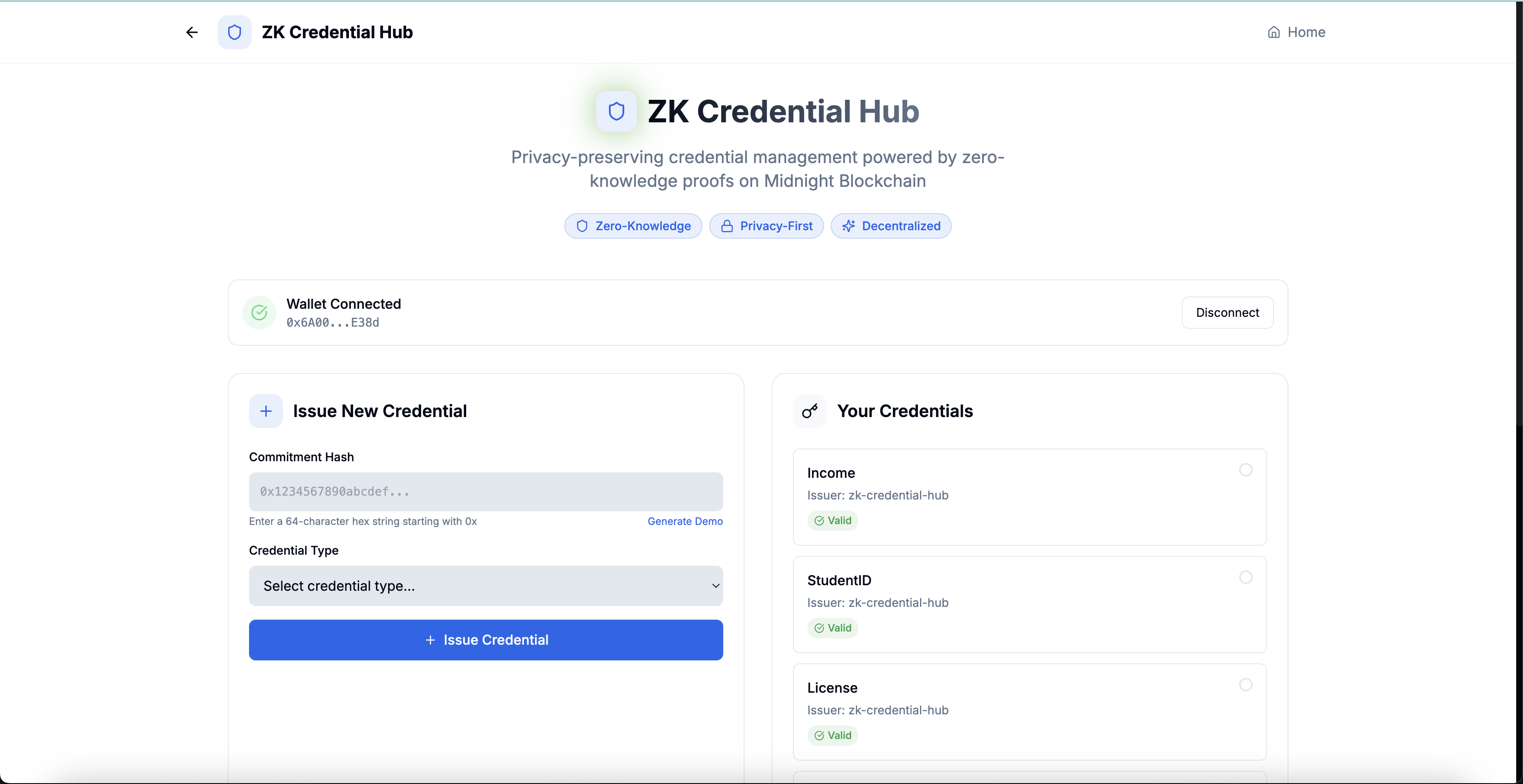Click the Valid status badge under Income
Screen dimensions: 1523x784
pyautogui.click(x=832, y=521)
